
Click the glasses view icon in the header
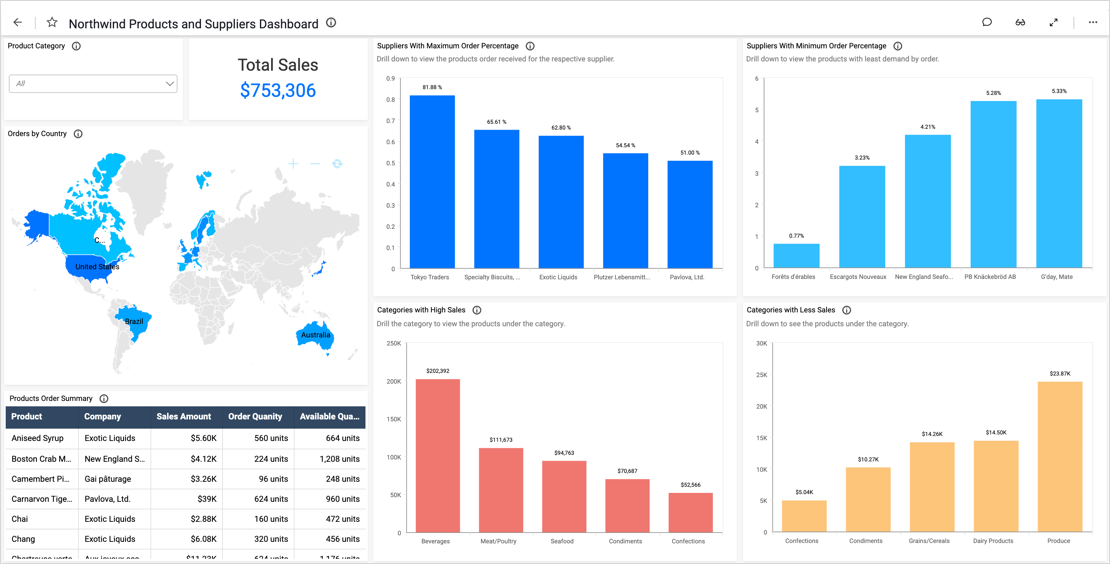1020,23
